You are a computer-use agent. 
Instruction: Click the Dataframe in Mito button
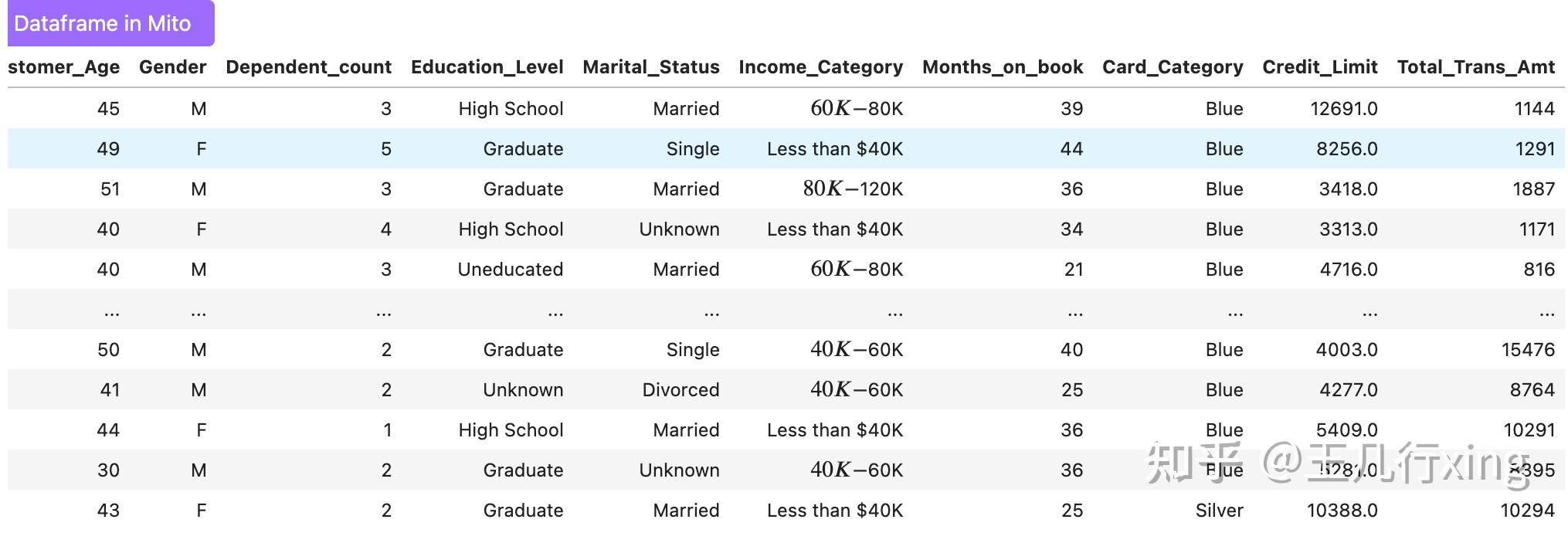(x=110, y=24)
